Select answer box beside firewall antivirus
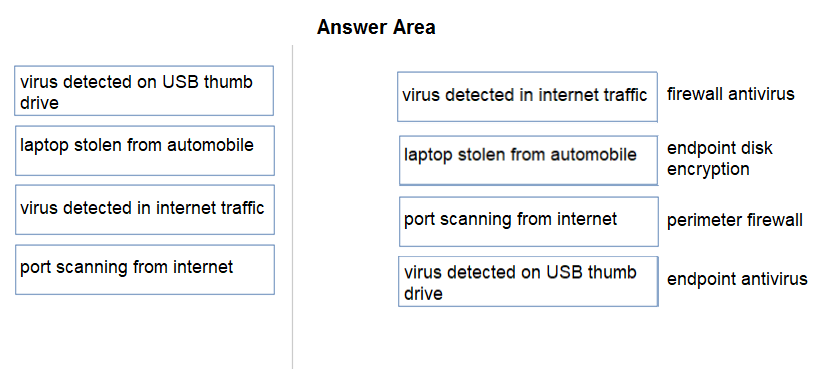The height and width of the screenshot is (391, 836). [x=527, y=97]
